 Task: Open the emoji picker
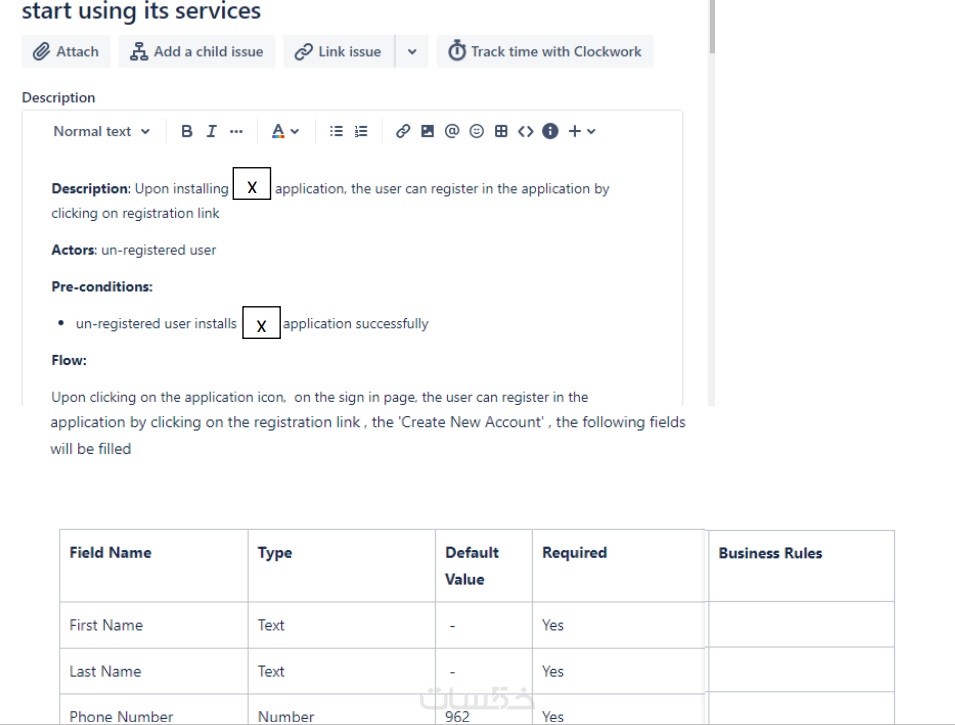coord(477,131)
